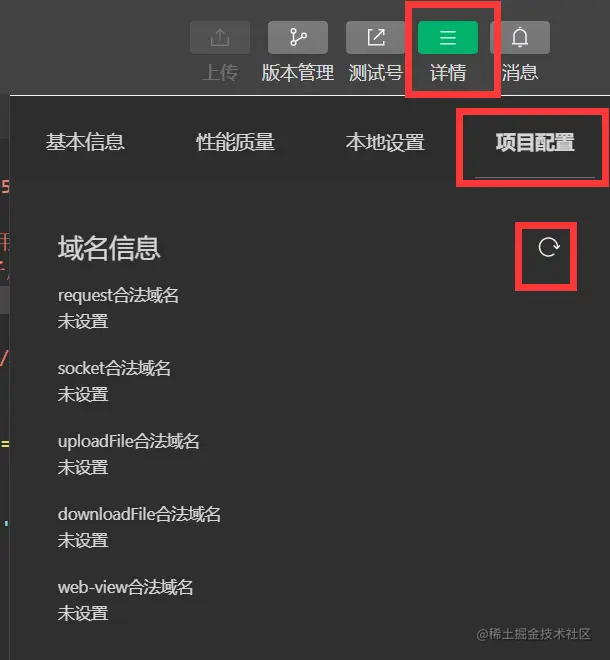
Task: Open the 本地设置 tab
Action: tap(385, 142)
